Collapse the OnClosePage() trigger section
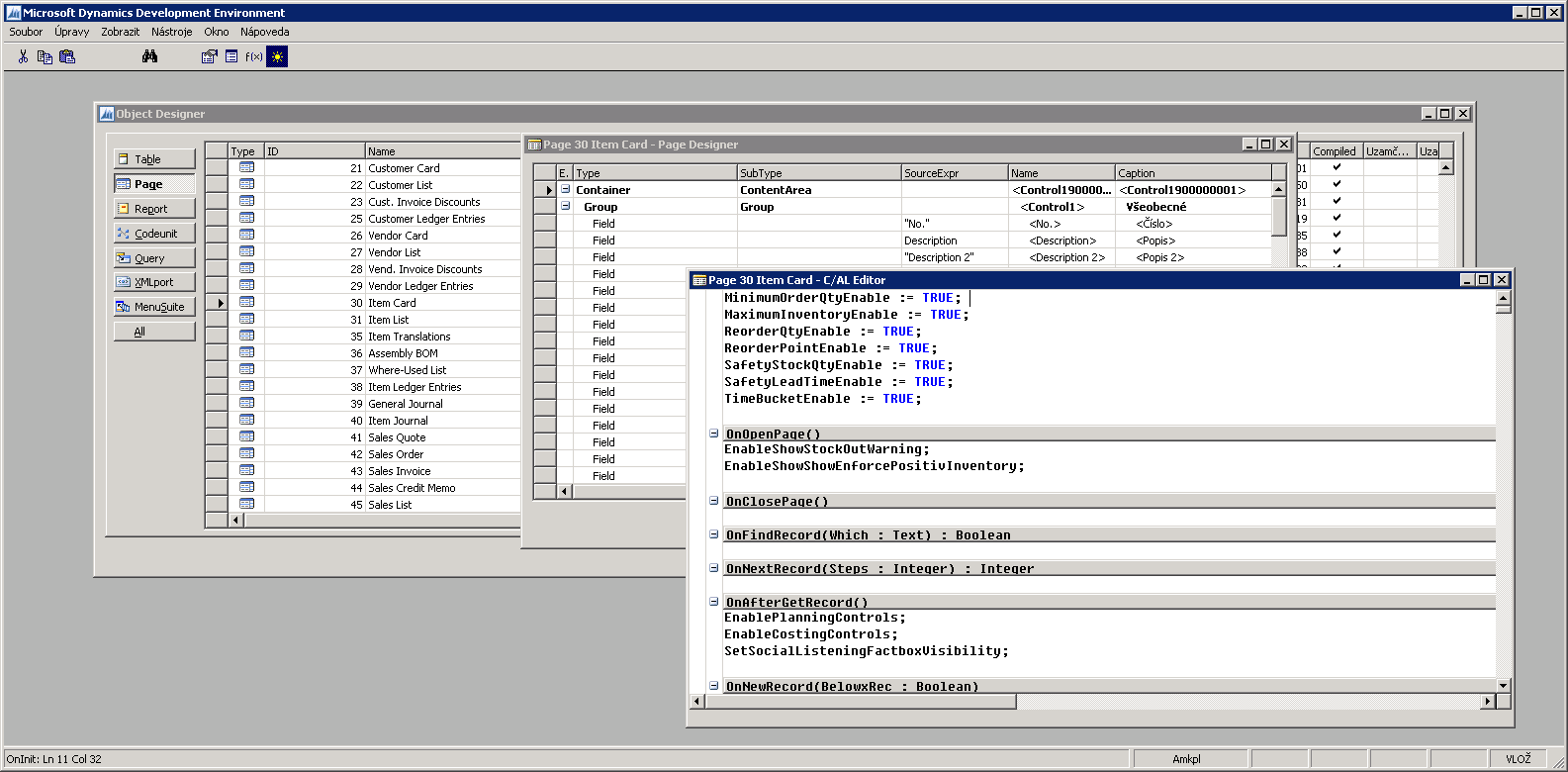 pyautogui.click(x=713, y=501)
